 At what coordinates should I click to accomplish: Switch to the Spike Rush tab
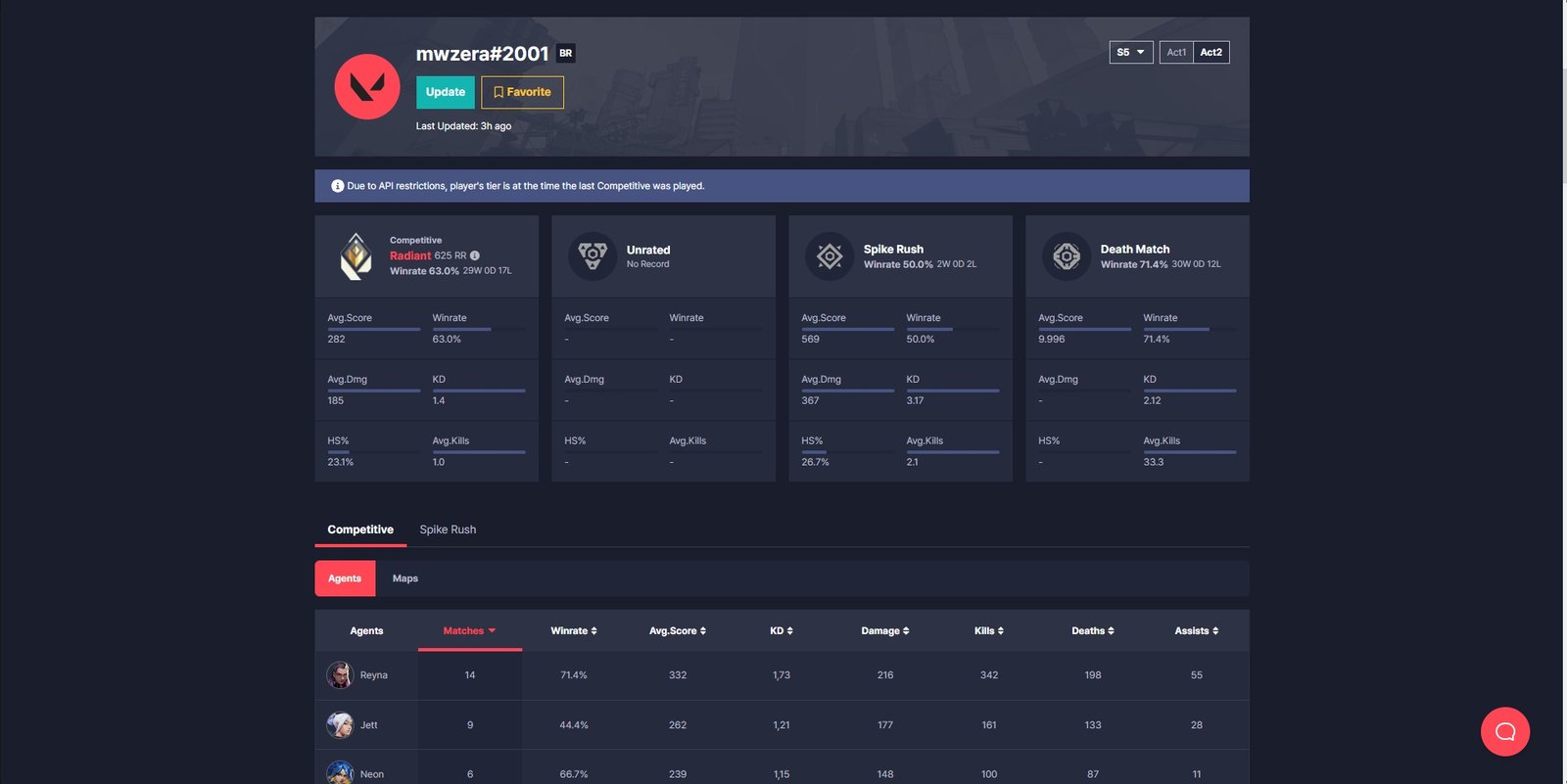click(x=448, y=530)
